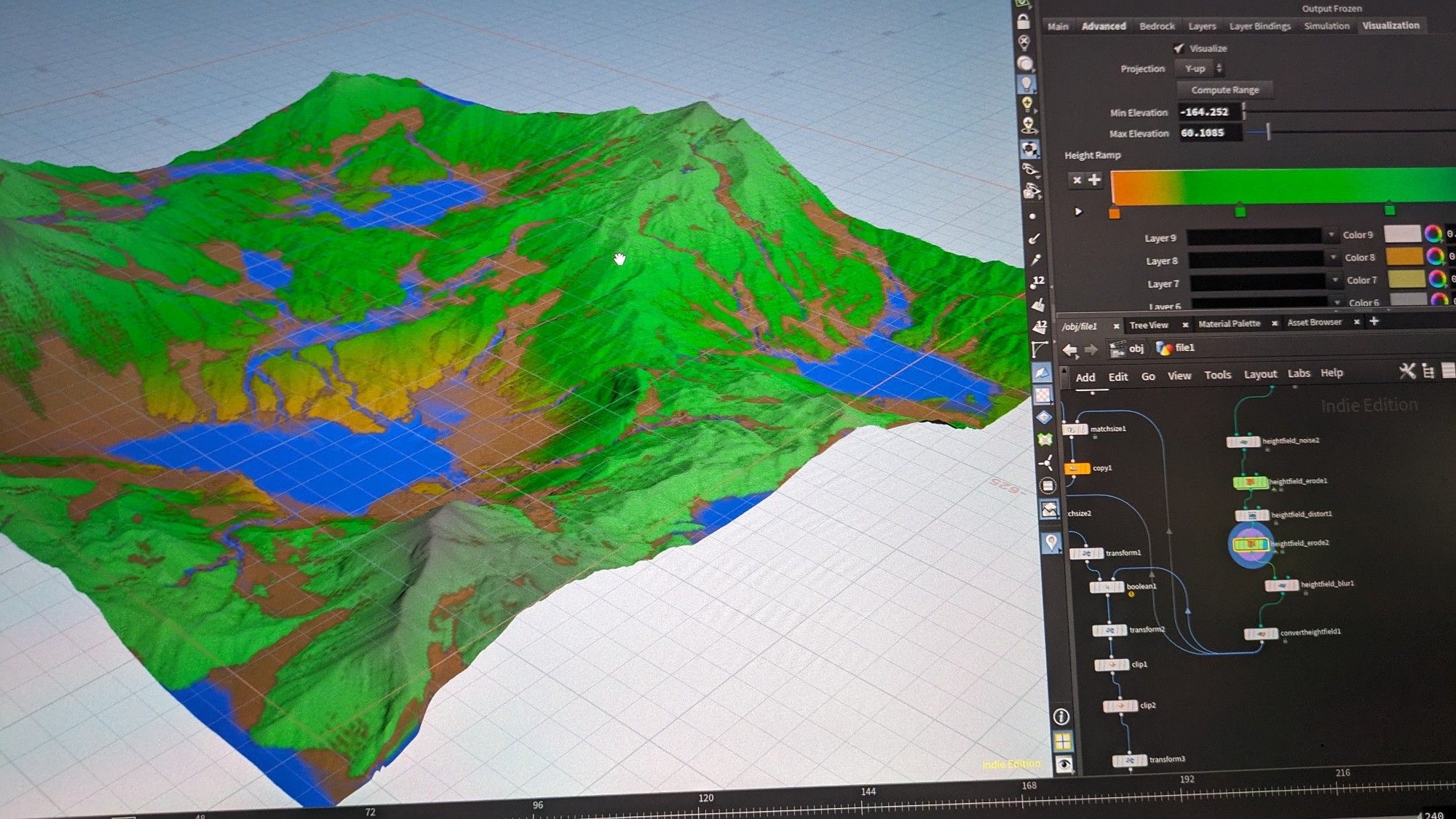The width and height of the screenshot is (1456, 819).
Task: Click the Max Elevation slider handle
Action: click(1268, 132)
